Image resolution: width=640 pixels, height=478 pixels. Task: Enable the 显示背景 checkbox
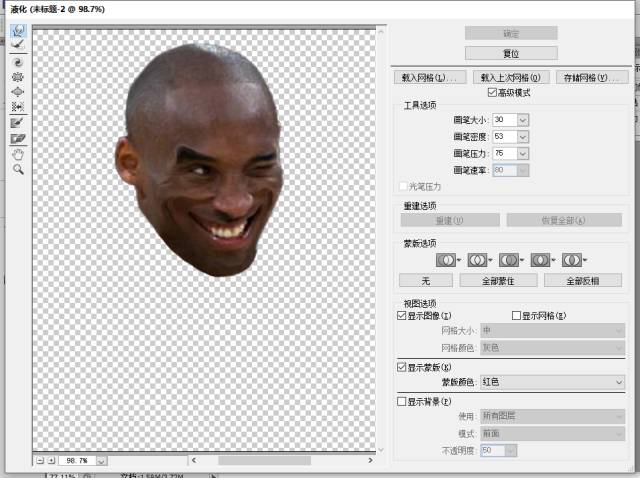(401, 401)
